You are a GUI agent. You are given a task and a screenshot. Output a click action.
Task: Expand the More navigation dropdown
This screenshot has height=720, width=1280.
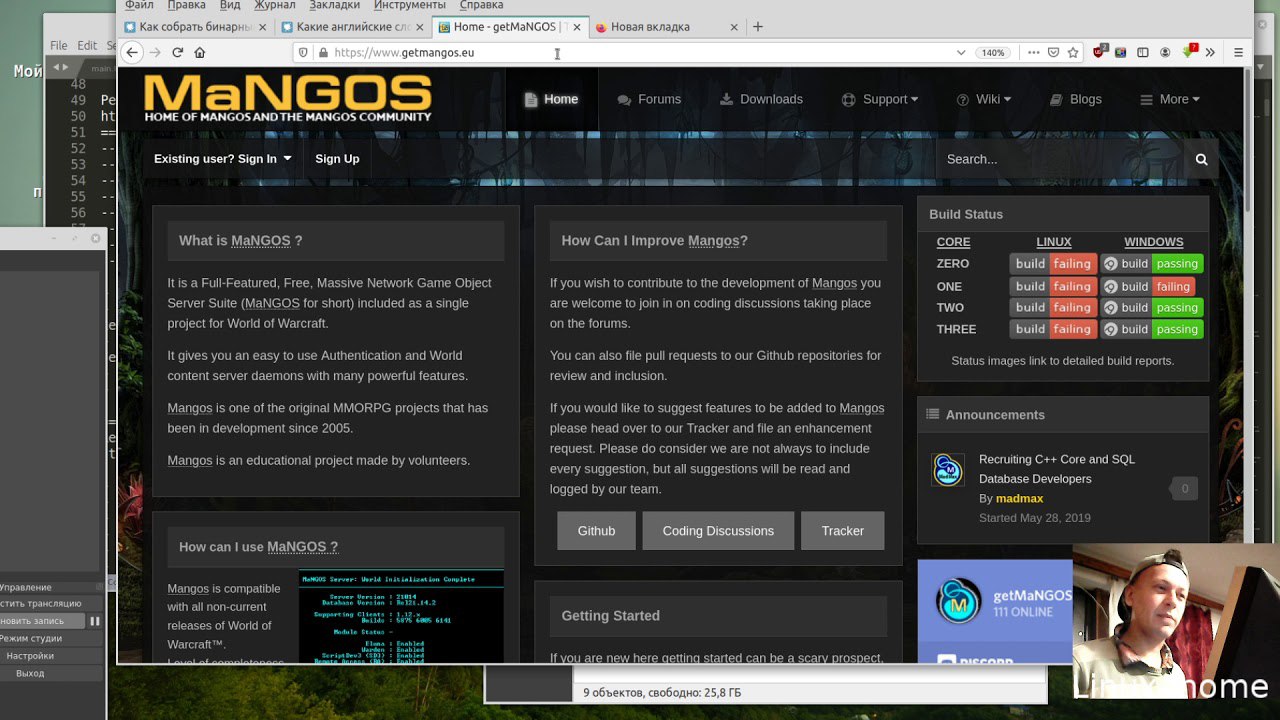[1170, 99]
